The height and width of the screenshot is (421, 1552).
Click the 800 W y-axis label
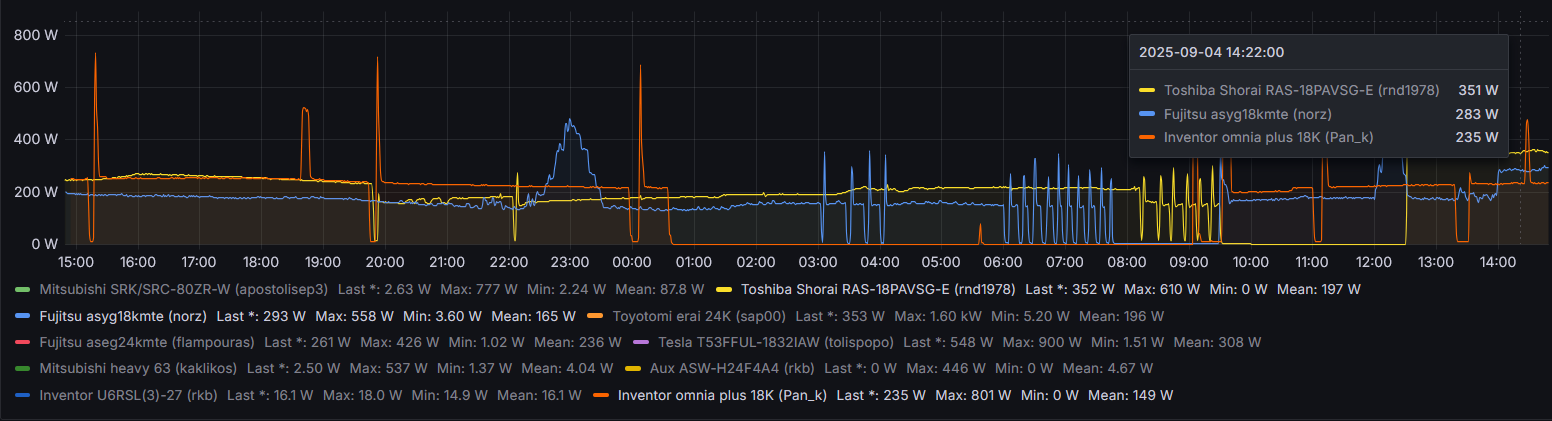click(36, 34)
